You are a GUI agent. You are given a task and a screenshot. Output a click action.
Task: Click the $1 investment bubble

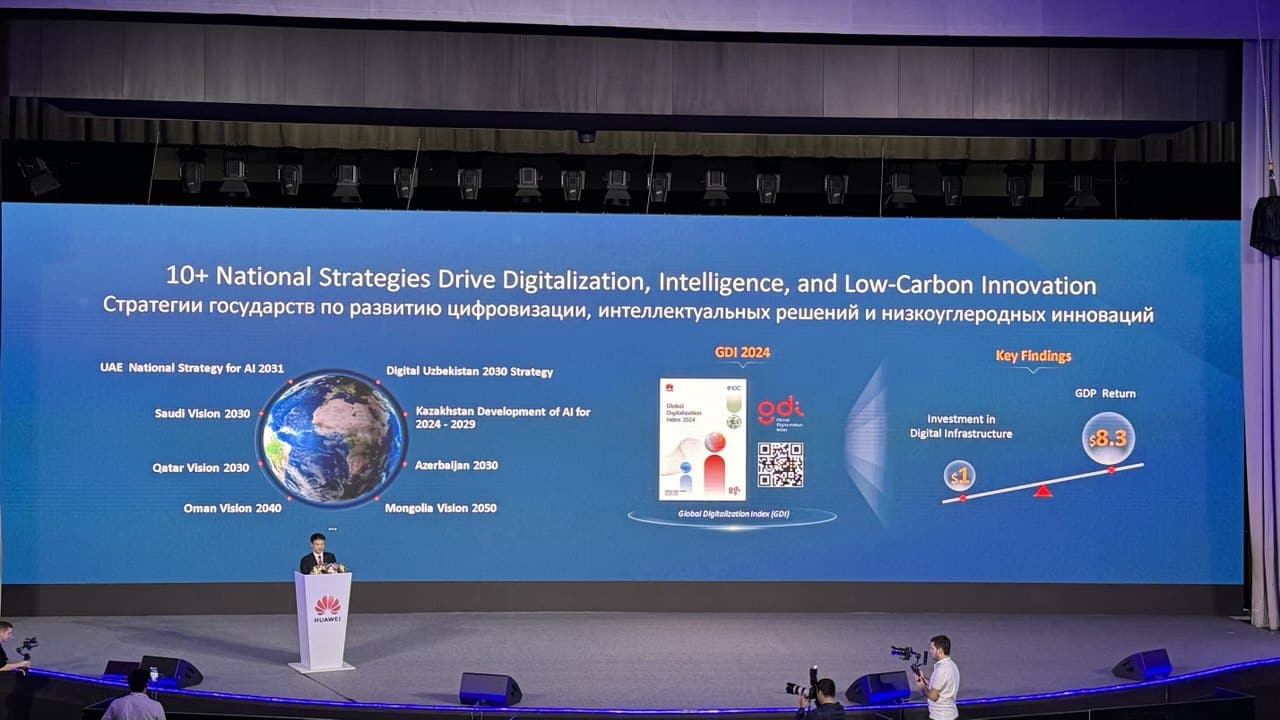(x=960, y=475)
